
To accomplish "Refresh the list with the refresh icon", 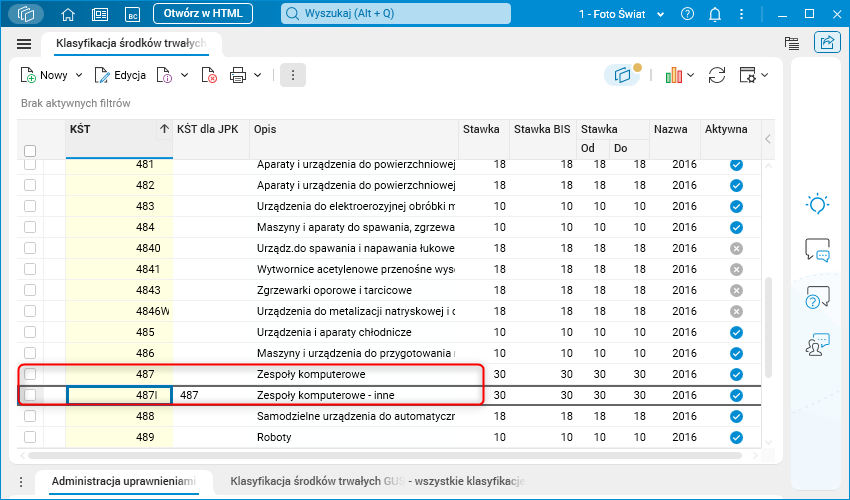I will coord(717,75).
